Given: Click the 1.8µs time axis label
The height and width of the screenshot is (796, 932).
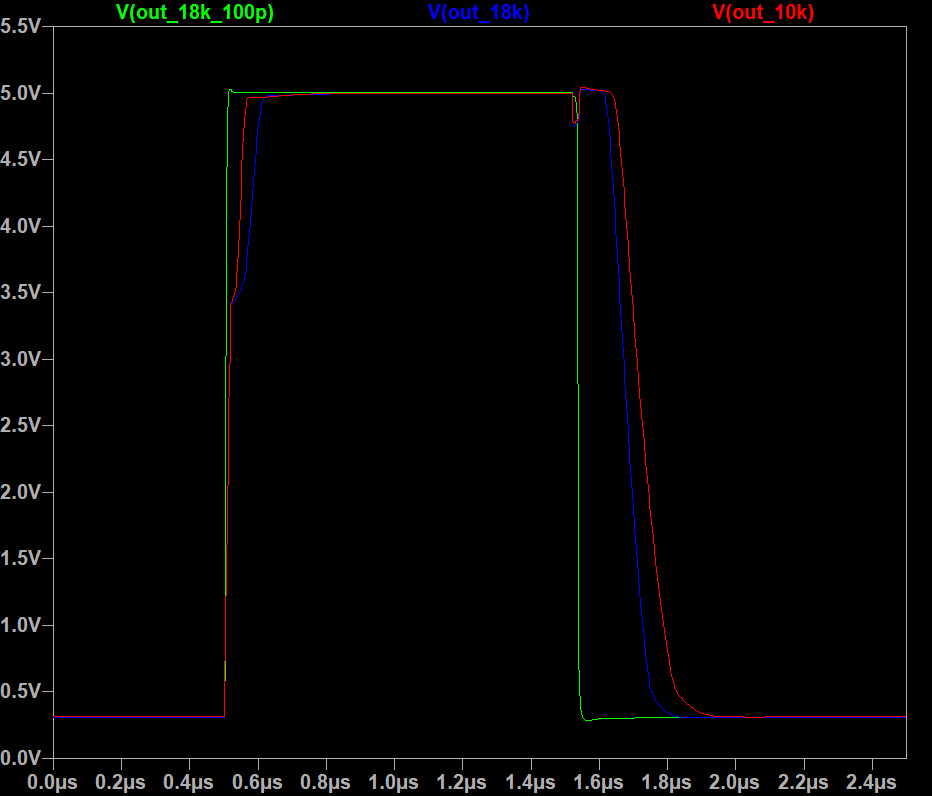Looking at the screenshot, I should click(666, 782).
